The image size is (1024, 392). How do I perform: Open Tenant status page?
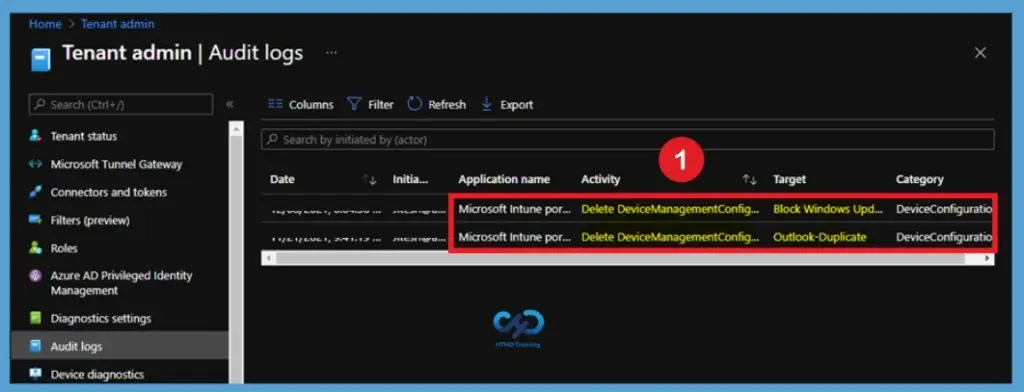pyautogui.click(x=84, y=137)
